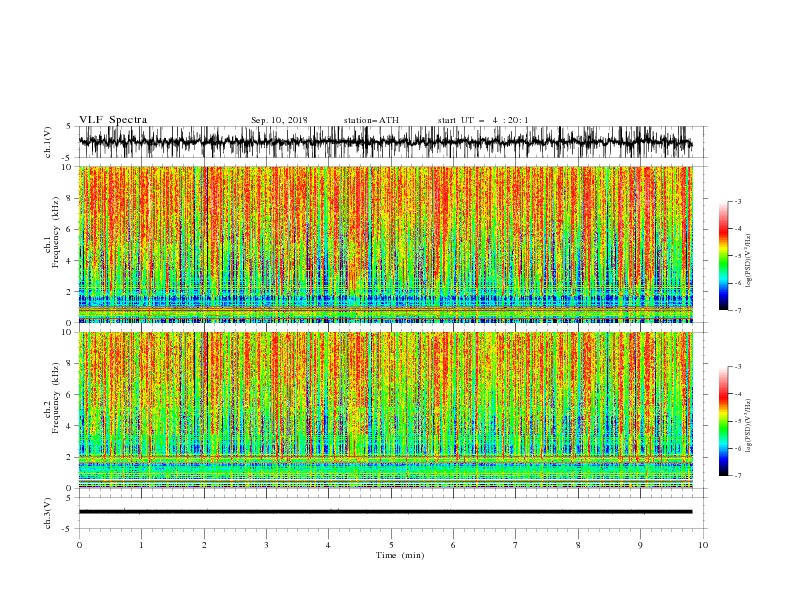This screenshot has height=612, width=792.
Task: Click the "station=ATH" header label
Action: click(x=371, y=120)
